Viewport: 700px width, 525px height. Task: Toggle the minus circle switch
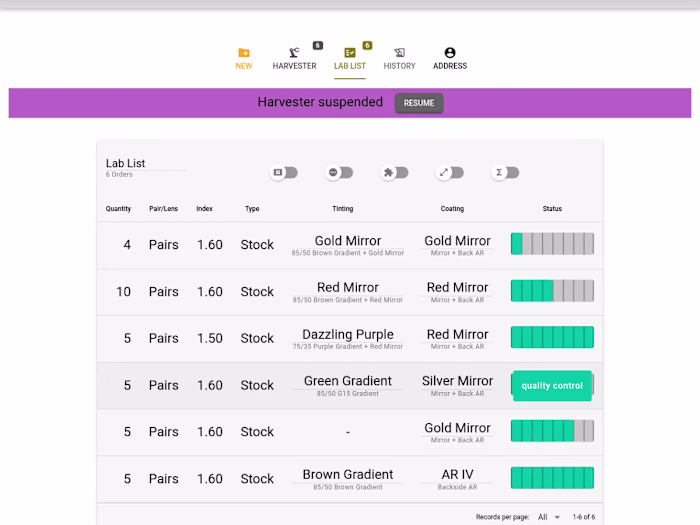tap(339, 172)
